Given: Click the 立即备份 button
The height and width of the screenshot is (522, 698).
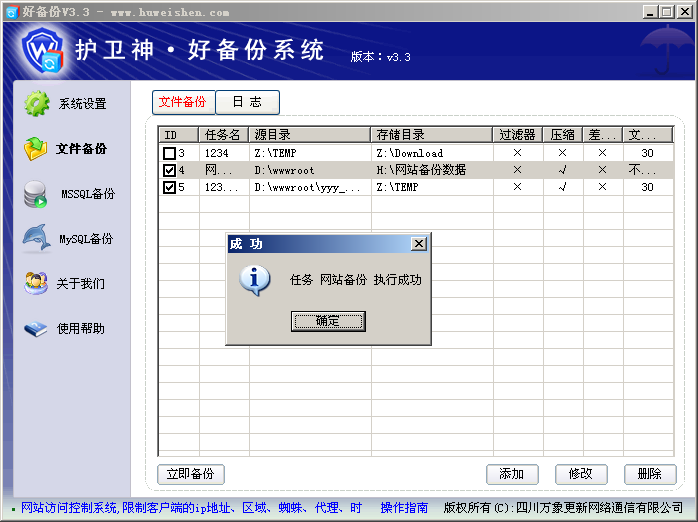Looking at the screenshot, I should (191, 474).
